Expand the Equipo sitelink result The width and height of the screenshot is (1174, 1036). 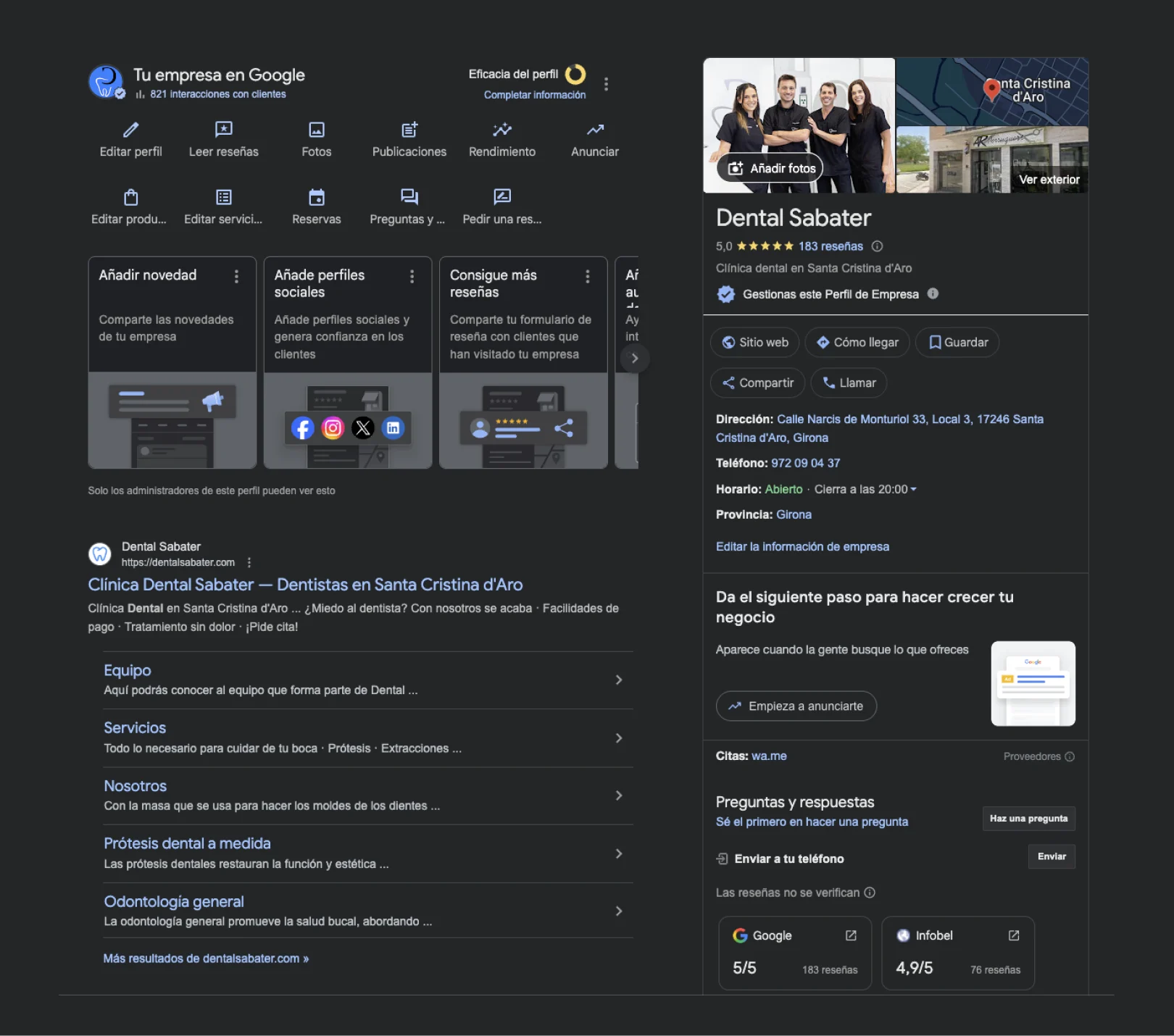point(618,680)
